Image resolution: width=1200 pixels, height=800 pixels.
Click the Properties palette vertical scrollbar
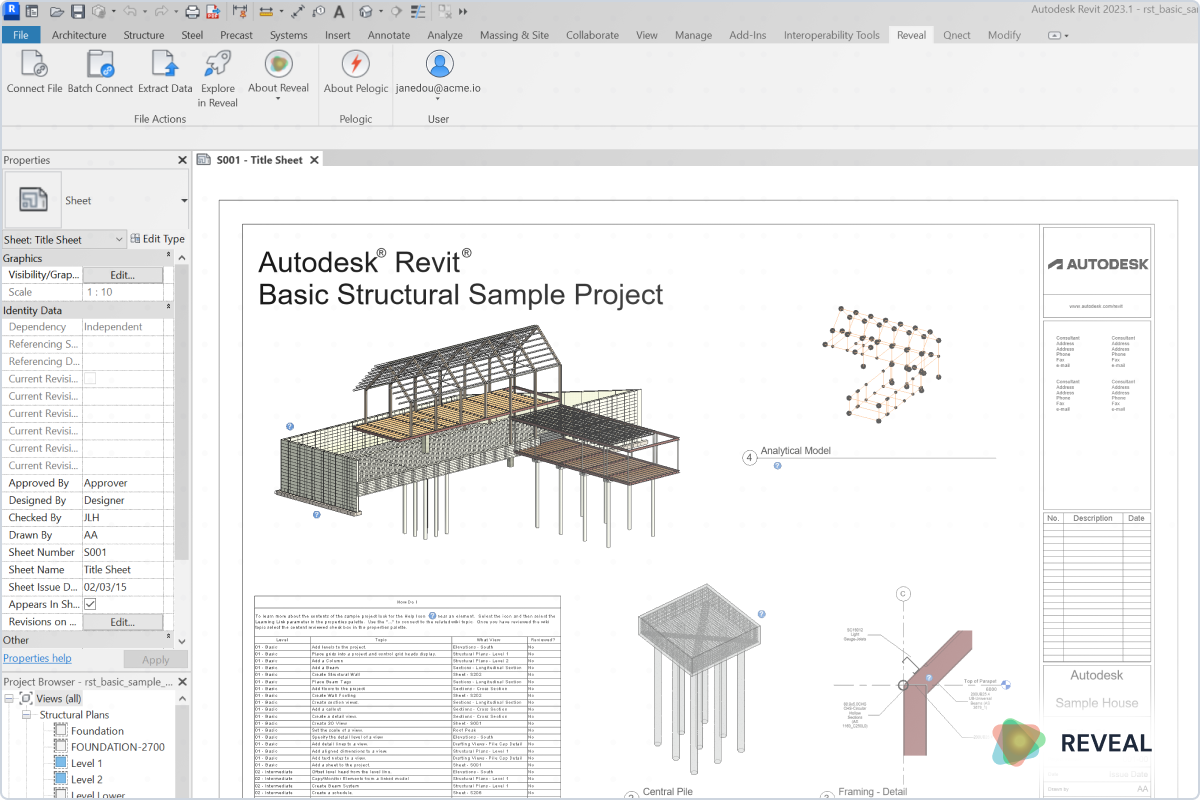click(x=181, y=410)
